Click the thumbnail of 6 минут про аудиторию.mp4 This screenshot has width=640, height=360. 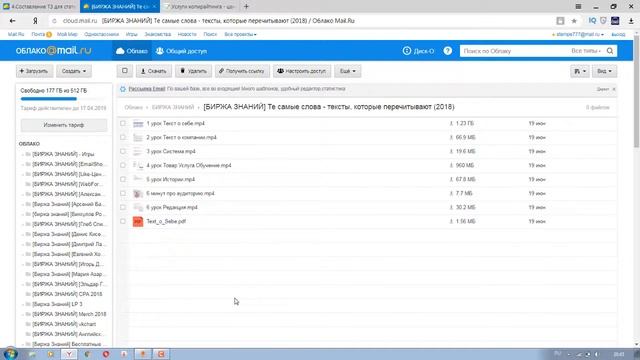point(138,193)
